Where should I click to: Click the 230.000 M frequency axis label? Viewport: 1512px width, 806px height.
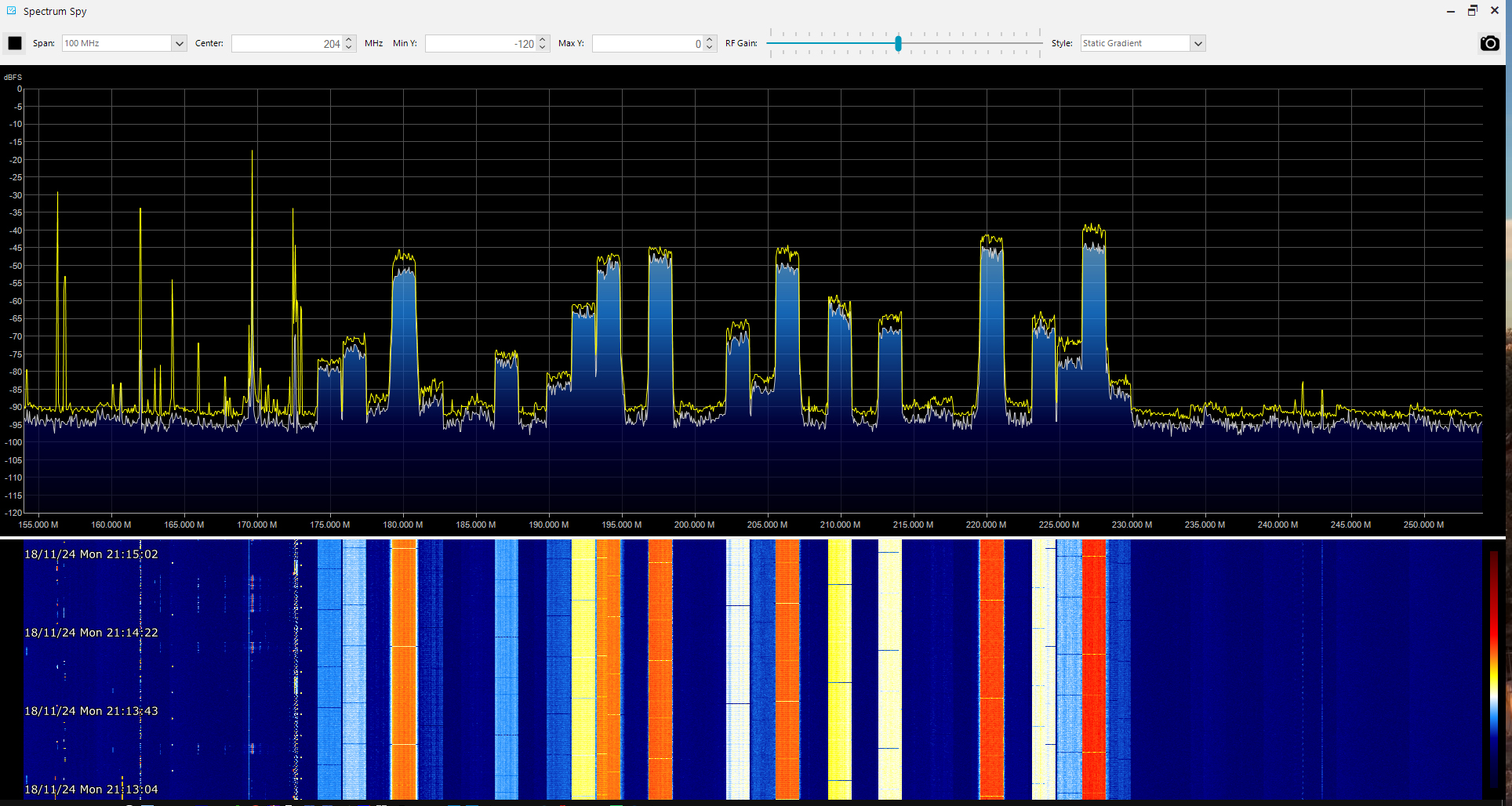click(x=1132, y=525)
